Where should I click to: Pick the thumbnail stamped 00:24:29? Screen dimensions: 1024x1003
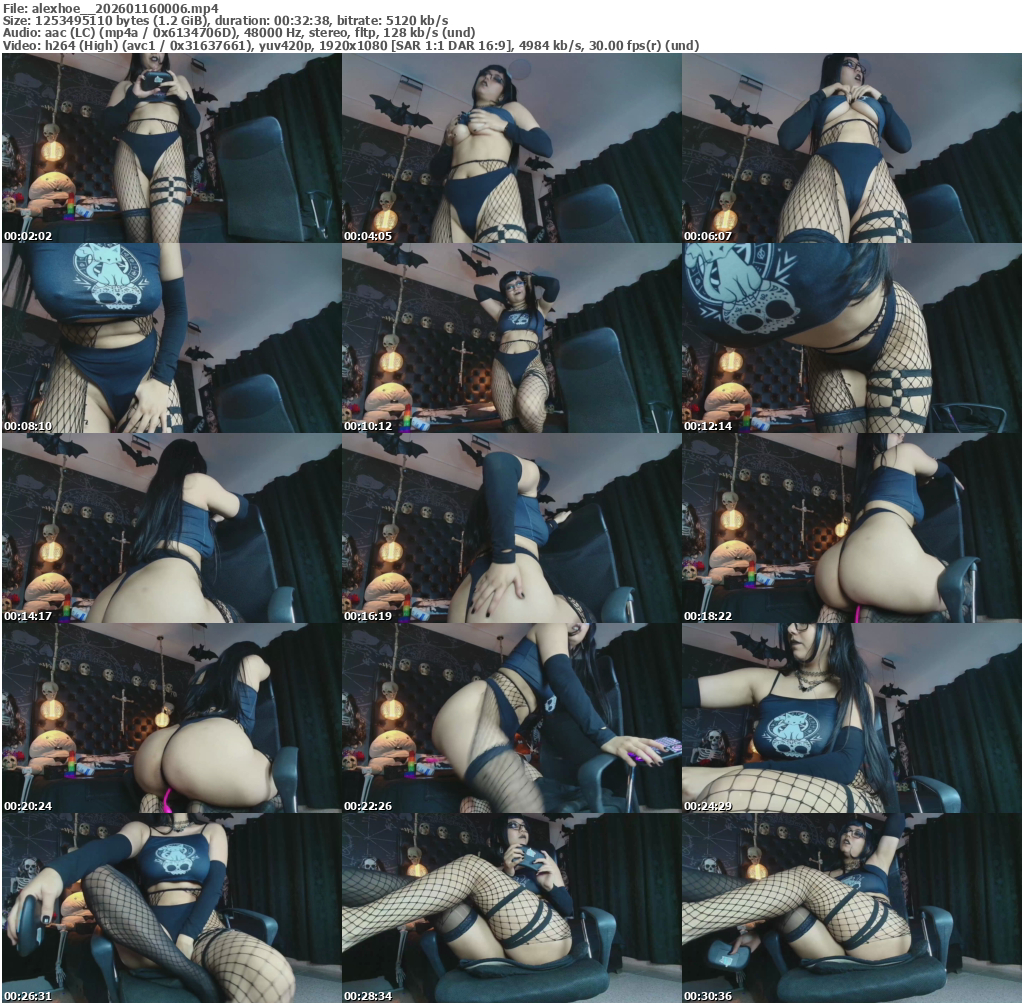tap(852, 718)
